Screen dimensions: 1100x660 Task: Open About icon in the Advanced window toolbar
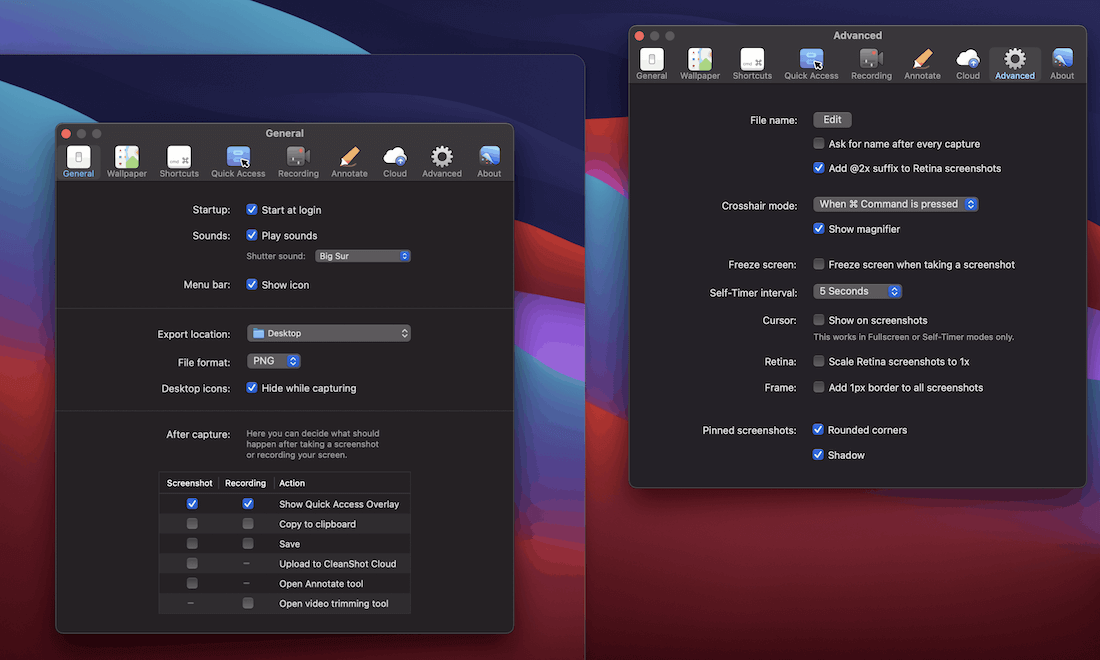1062,60
